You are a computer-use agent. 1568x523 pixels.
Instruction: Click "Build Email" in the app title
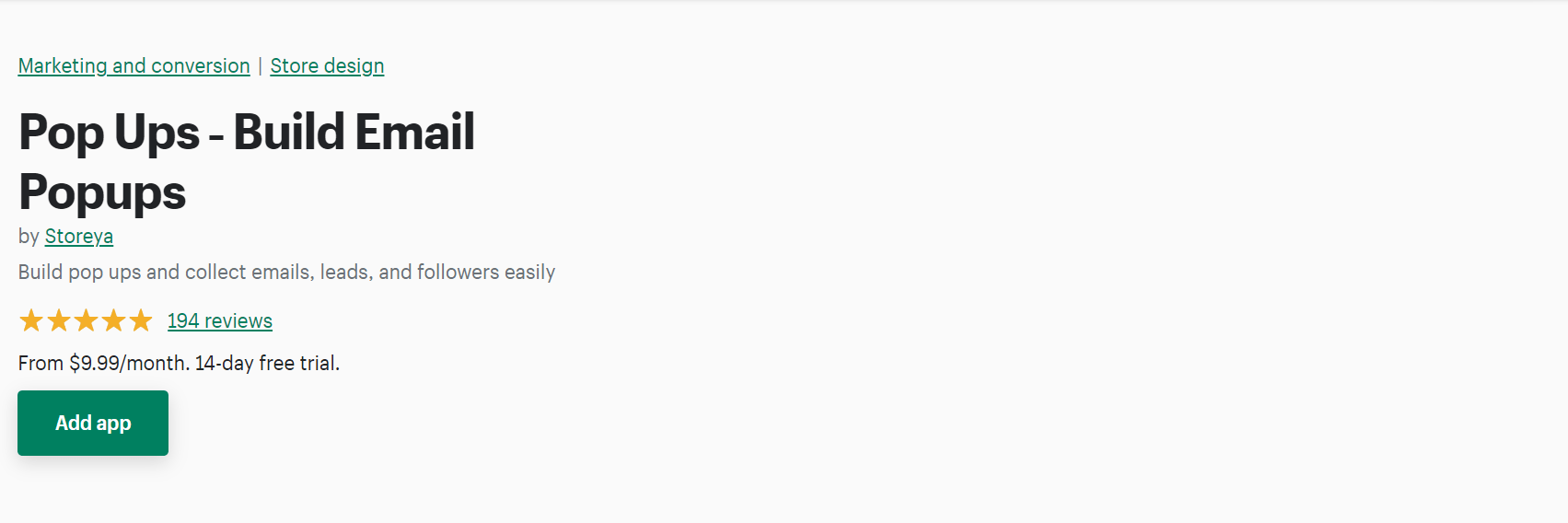[x=354, y=133]
